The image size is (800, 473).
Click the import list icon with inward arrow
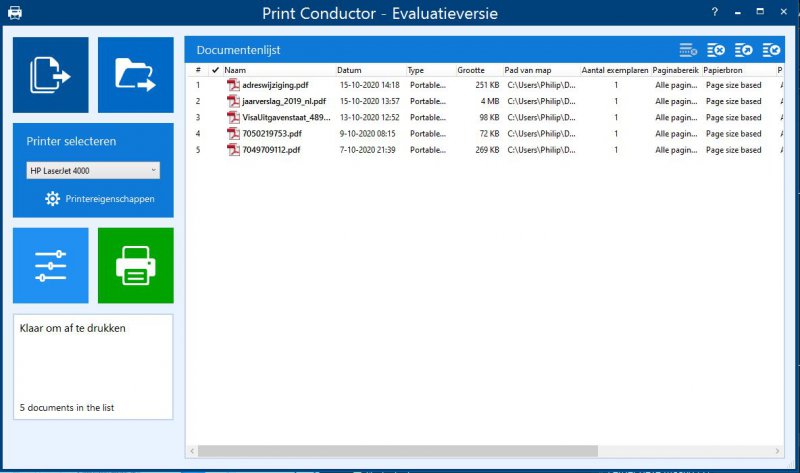click(x=771, y=50)
